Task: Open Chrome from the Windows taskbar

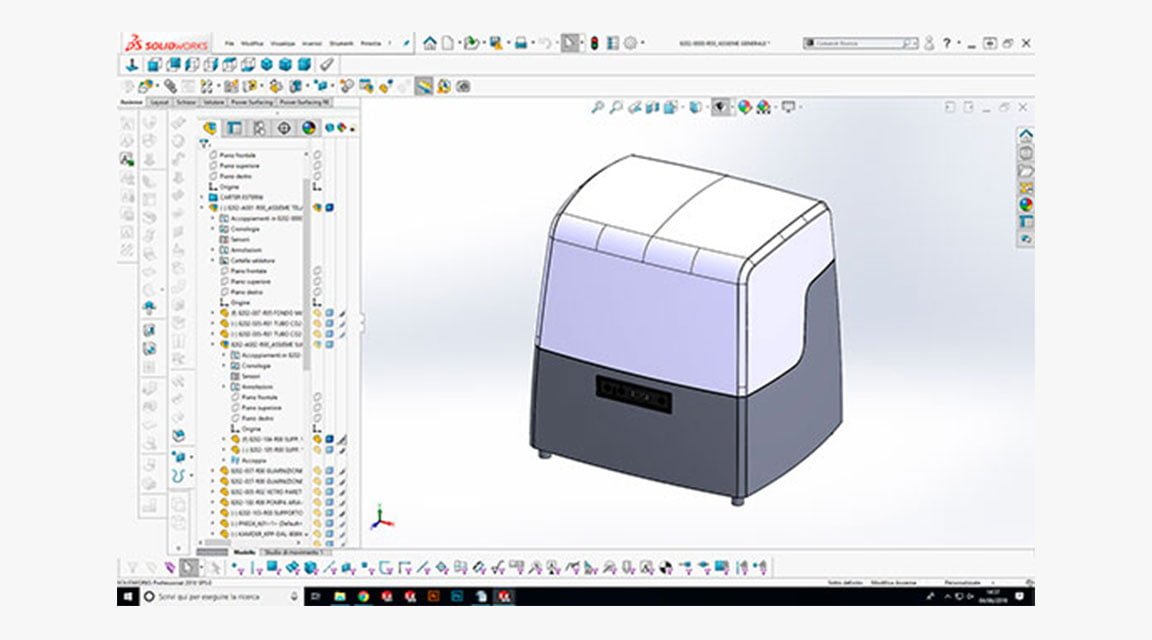Action: (x=363, y=597)
